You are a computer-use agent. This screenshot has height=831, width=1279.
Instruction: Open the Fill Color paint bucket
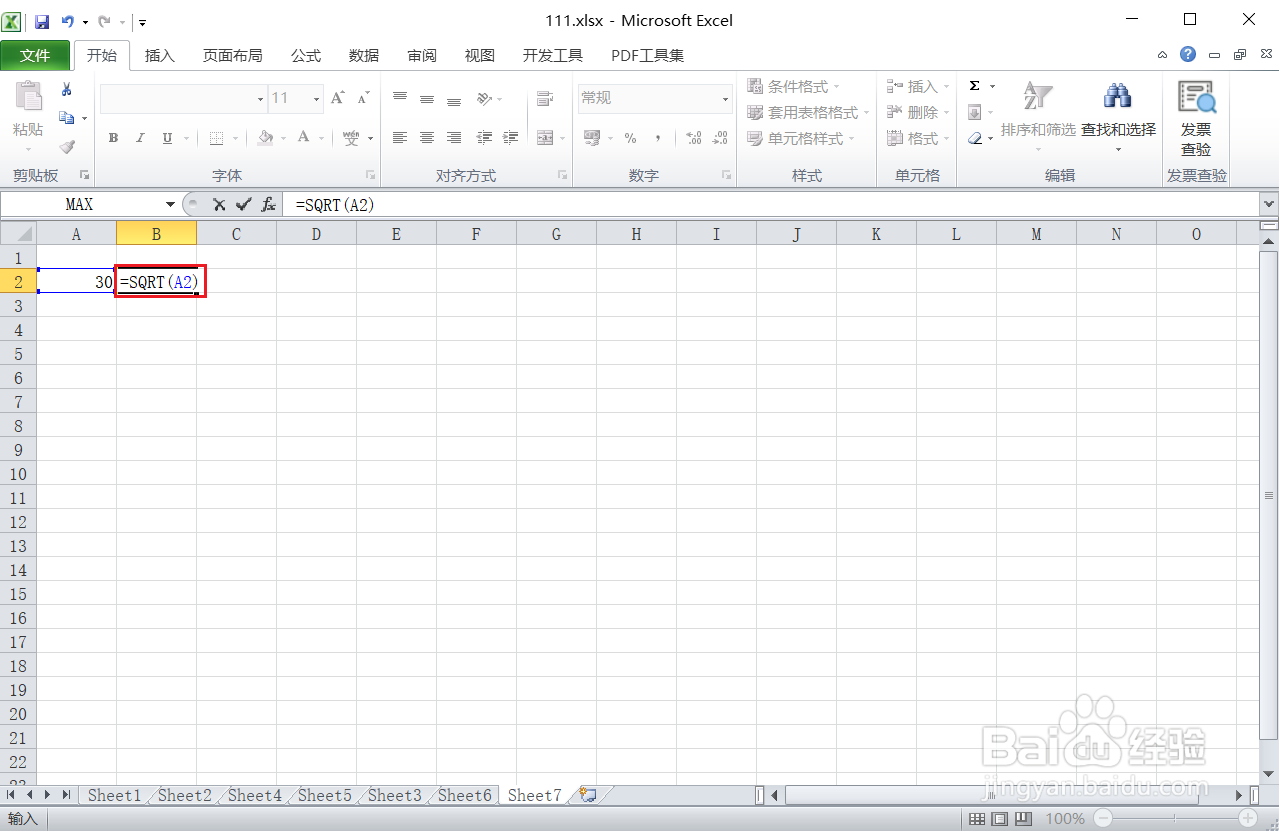[265, 138]
